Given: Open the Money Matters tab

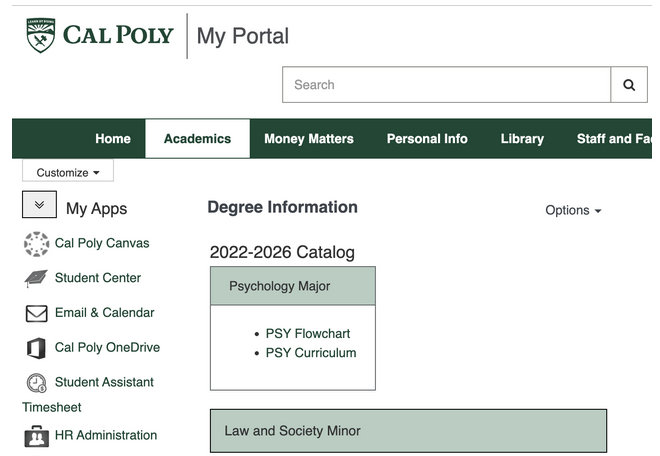Looking at the screenshot, I should click(x=308, y=139).
